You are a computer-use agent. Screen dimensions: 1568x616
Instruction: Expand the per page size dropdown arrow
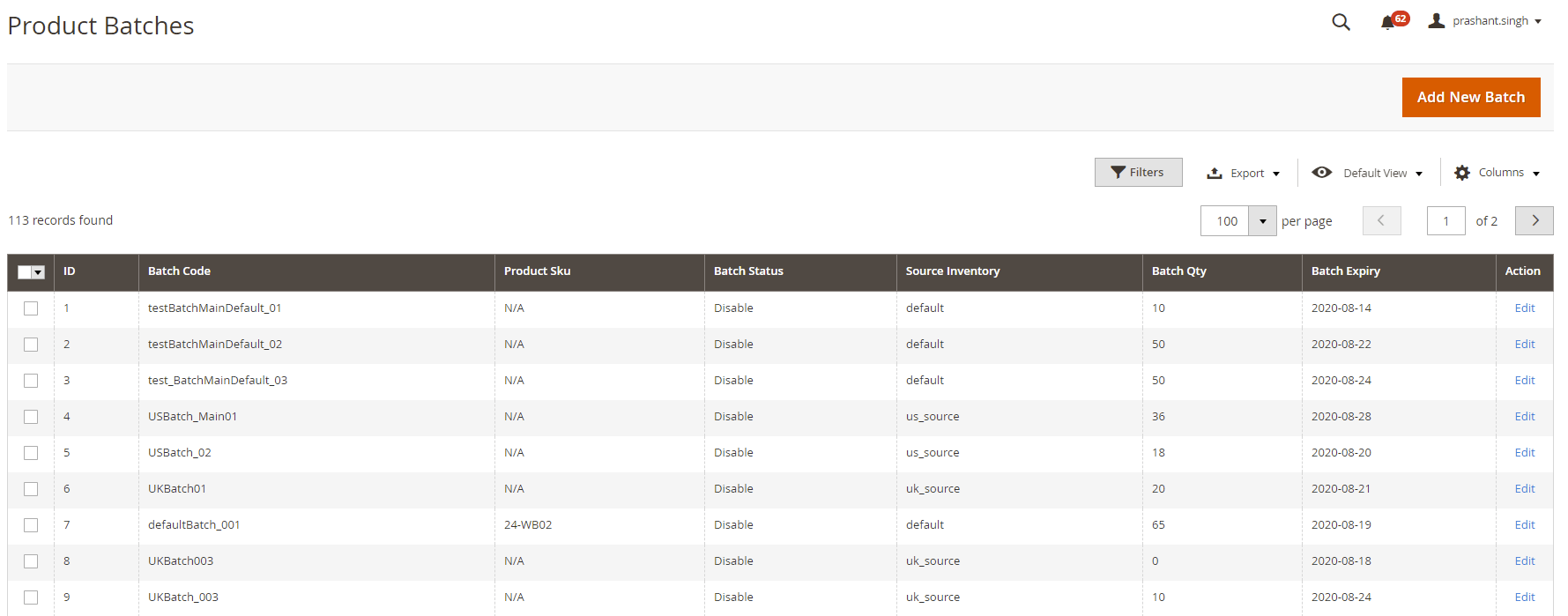(x=1262, y=221)
